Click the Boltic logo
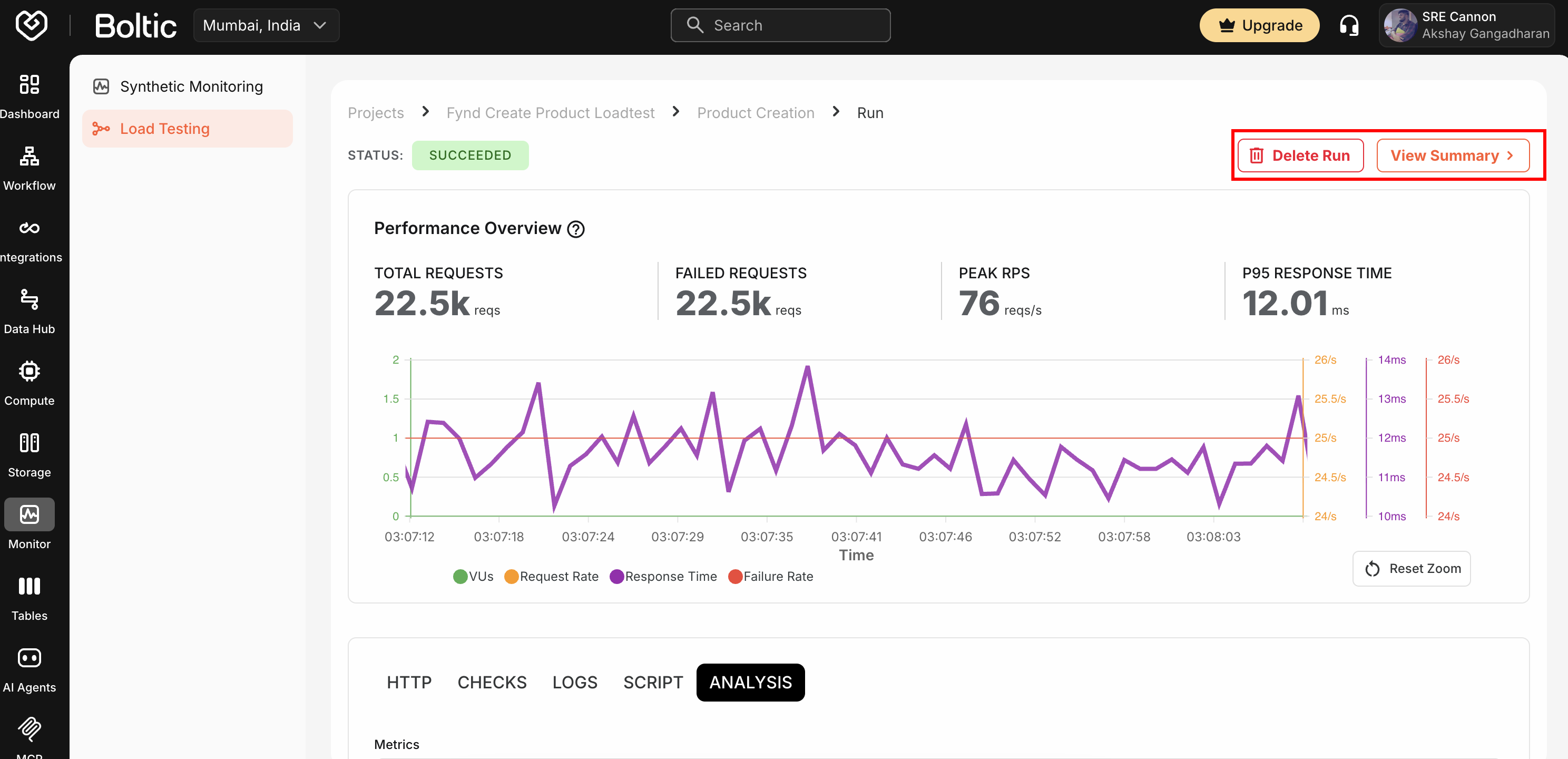 [x=135, y=25]
